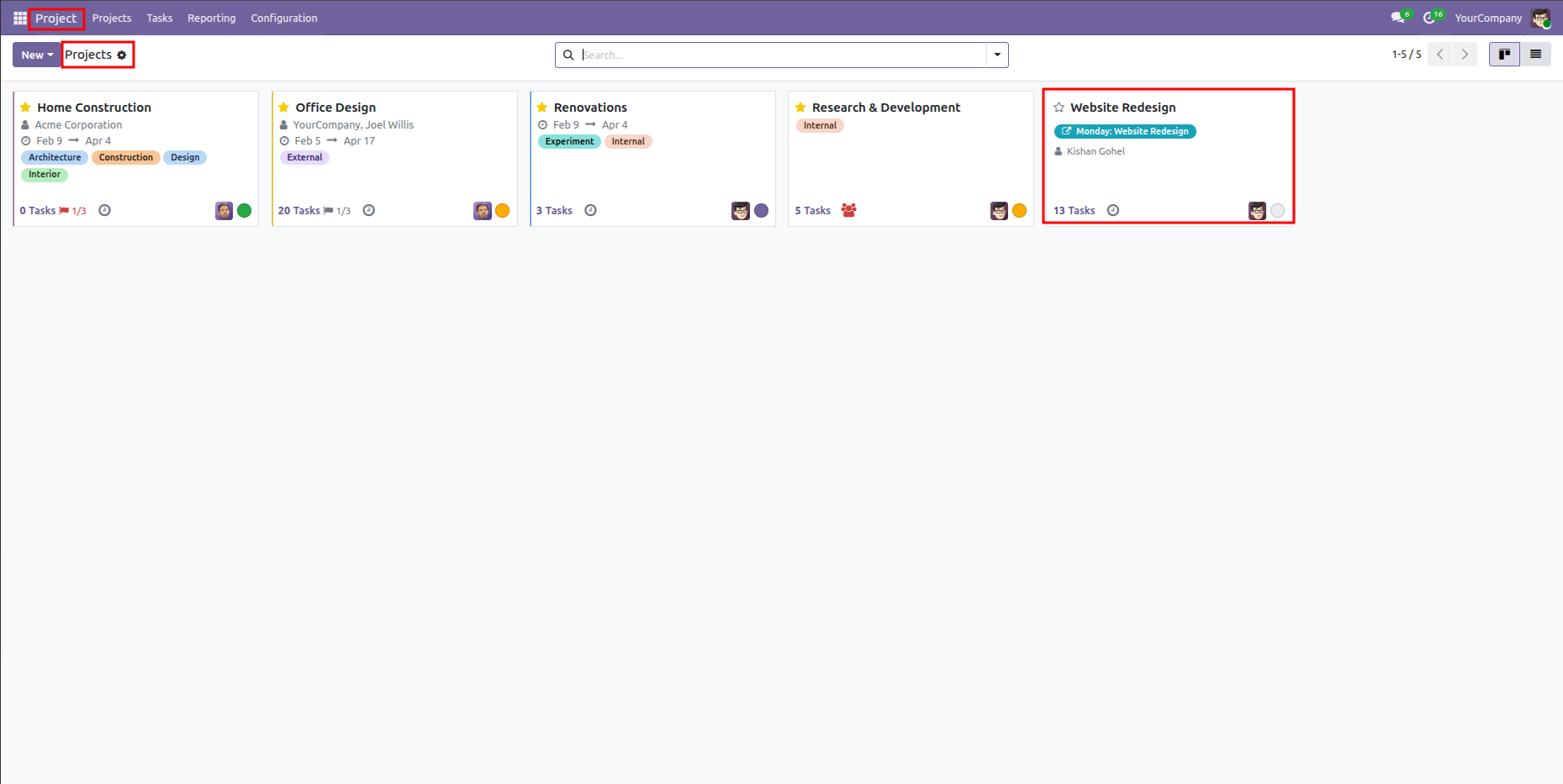Go to the next page arrow
1563x784 pixels.
pyautogui.click(x=1465, y=55)
